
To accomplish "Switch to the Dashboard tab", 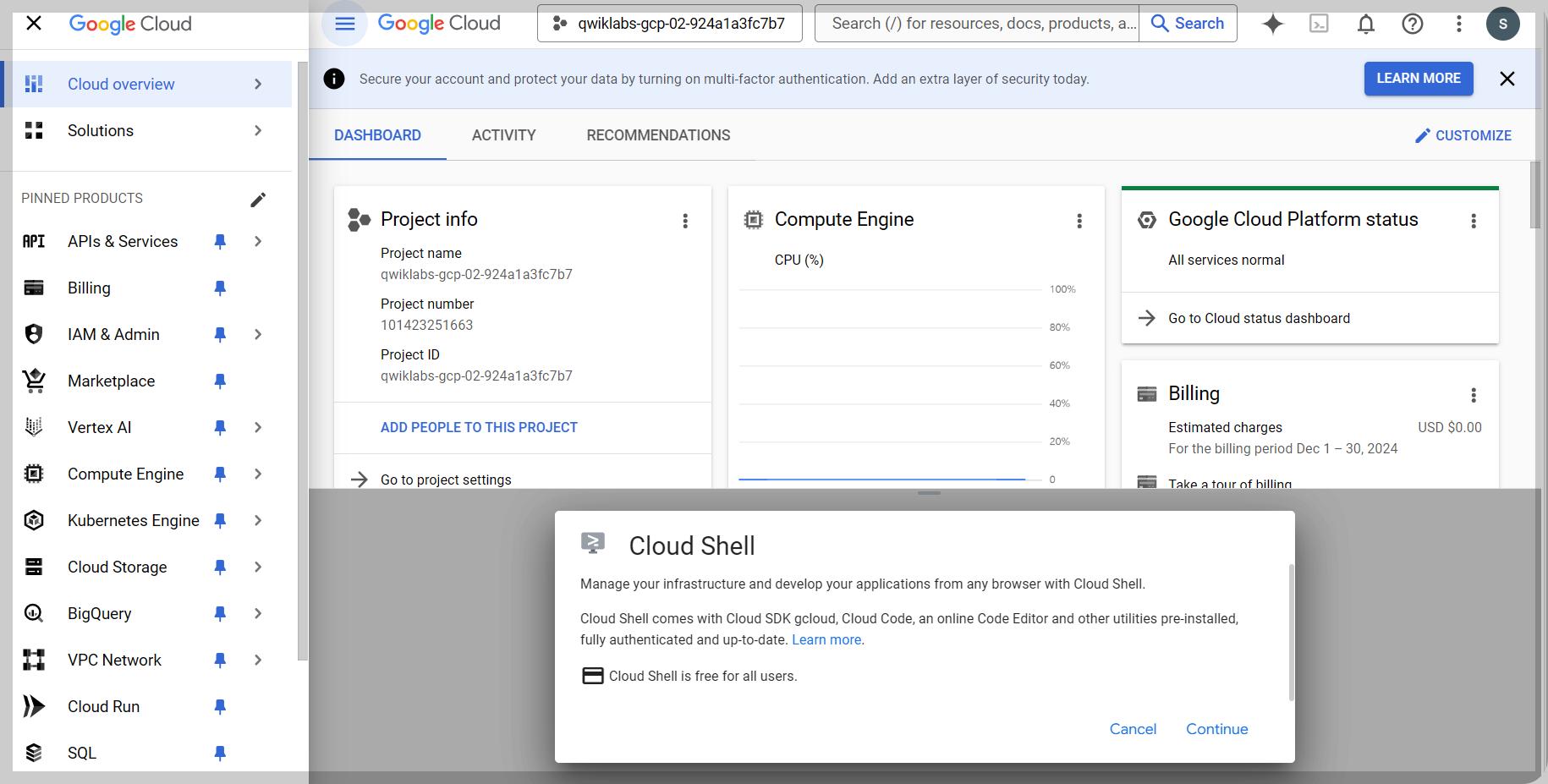I will click(377, 135).
